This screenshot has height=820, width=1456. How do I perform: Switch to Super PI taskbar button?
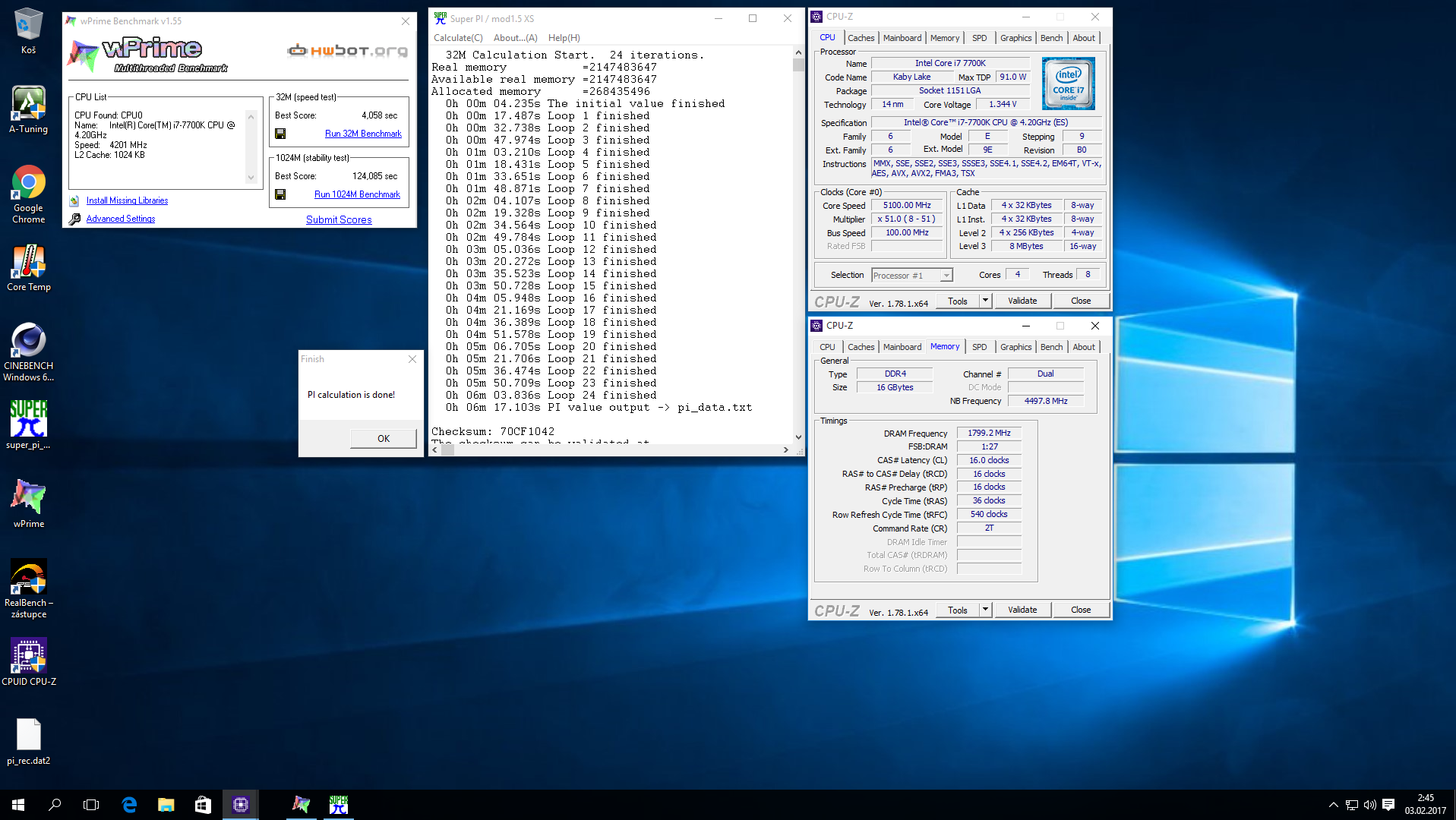tap(339, 805)
